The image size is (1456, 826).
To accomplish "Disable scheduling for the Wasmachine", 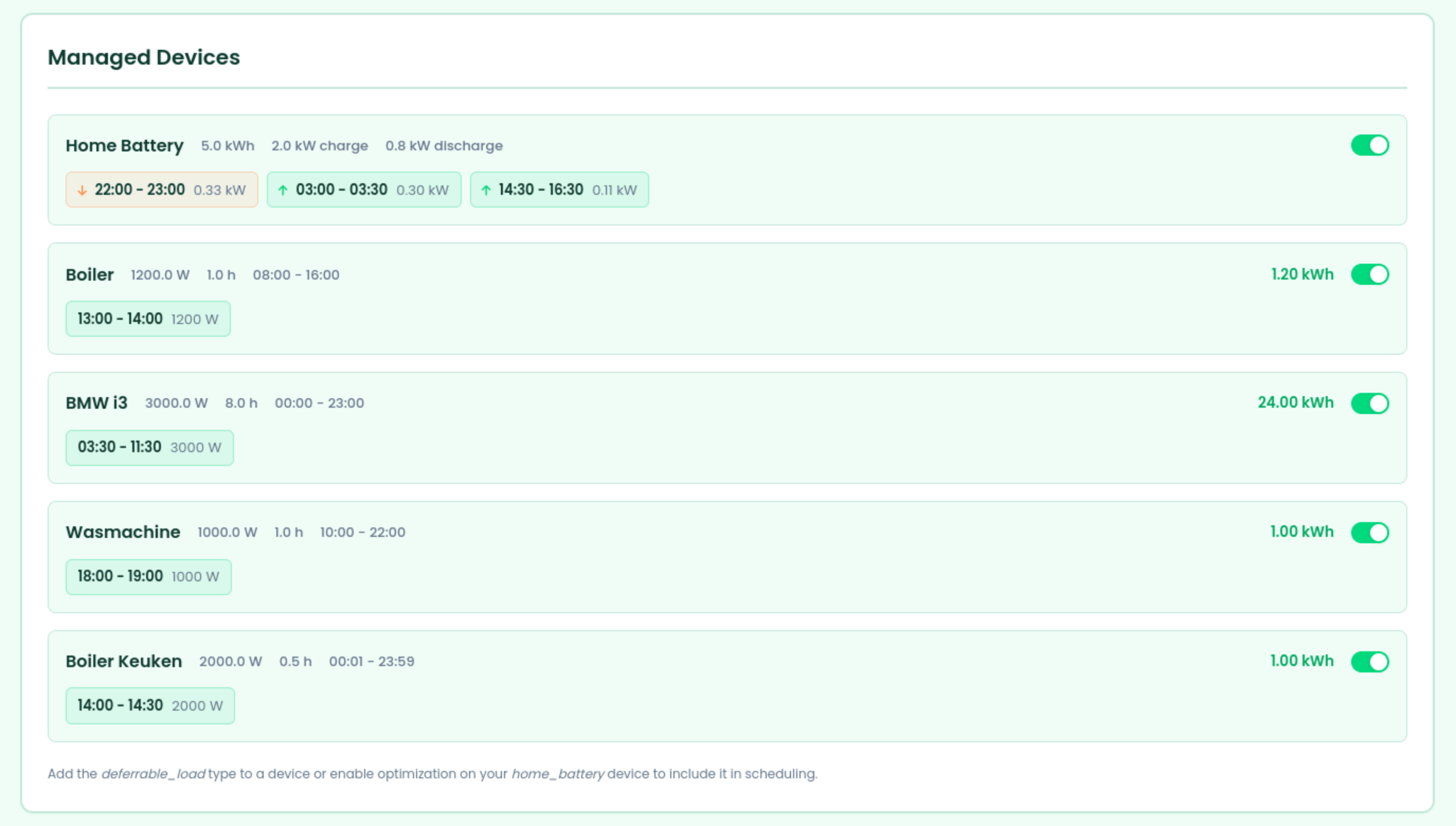I will click(1370, 532).
